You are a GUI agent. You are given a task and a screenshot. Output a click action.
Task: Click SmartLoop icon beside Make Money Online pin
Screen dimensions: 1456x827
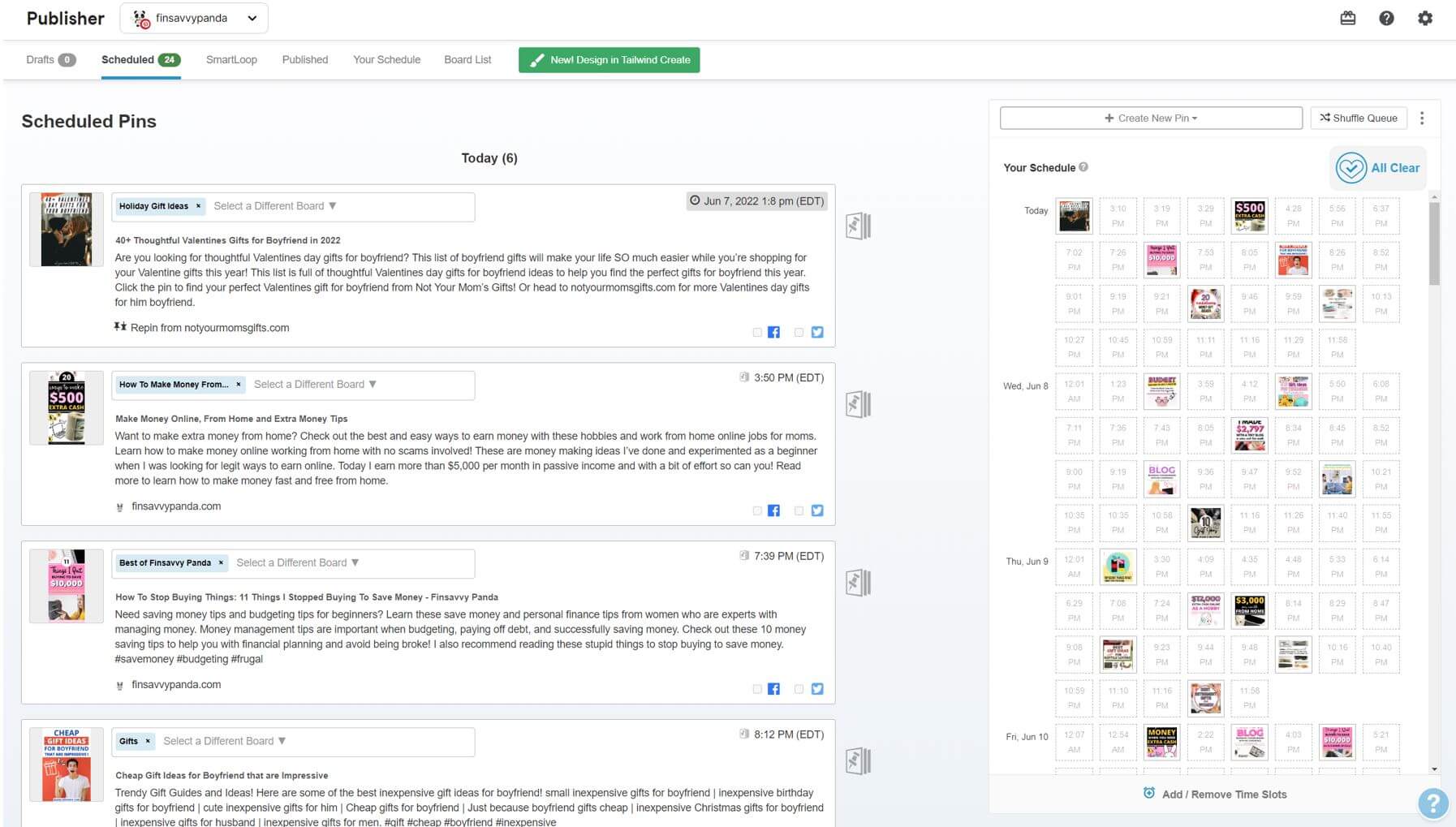click(858, 404)
